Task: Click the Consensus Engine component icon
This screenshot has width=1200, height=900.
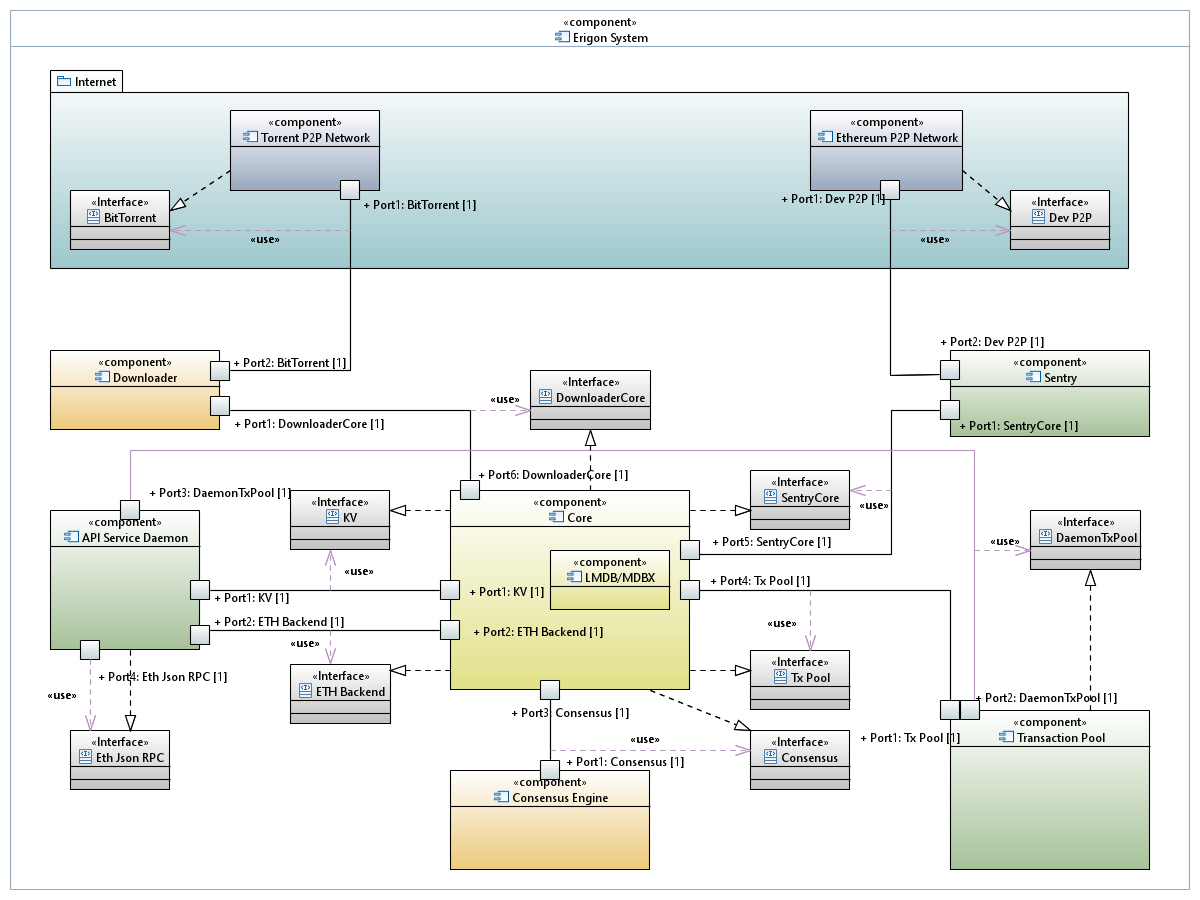Action: tap(502, 797)
